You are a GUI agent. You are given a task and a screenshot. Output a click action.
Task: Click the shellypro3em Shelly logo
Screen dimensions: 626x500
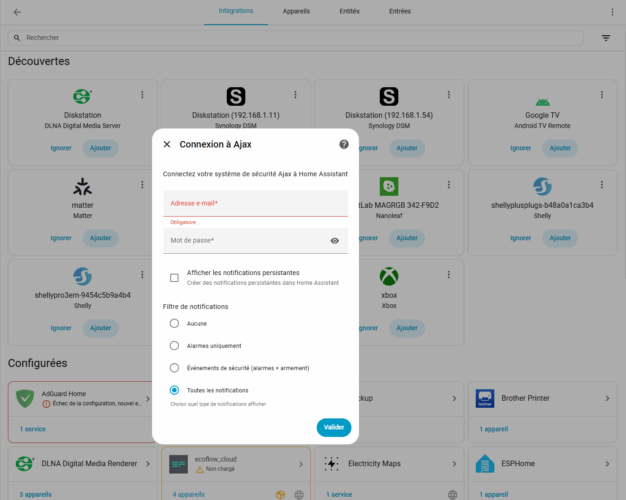[83, 276]
